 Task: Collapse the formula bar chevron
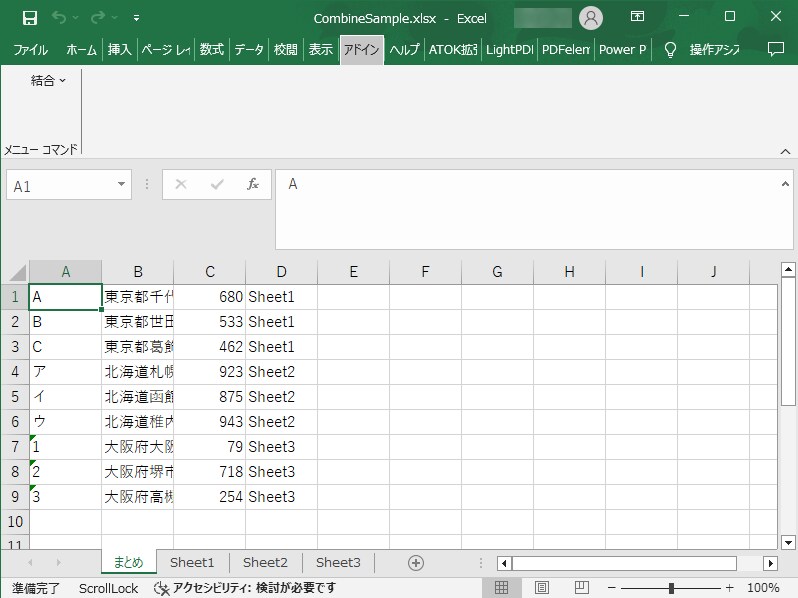pos(785,184)
